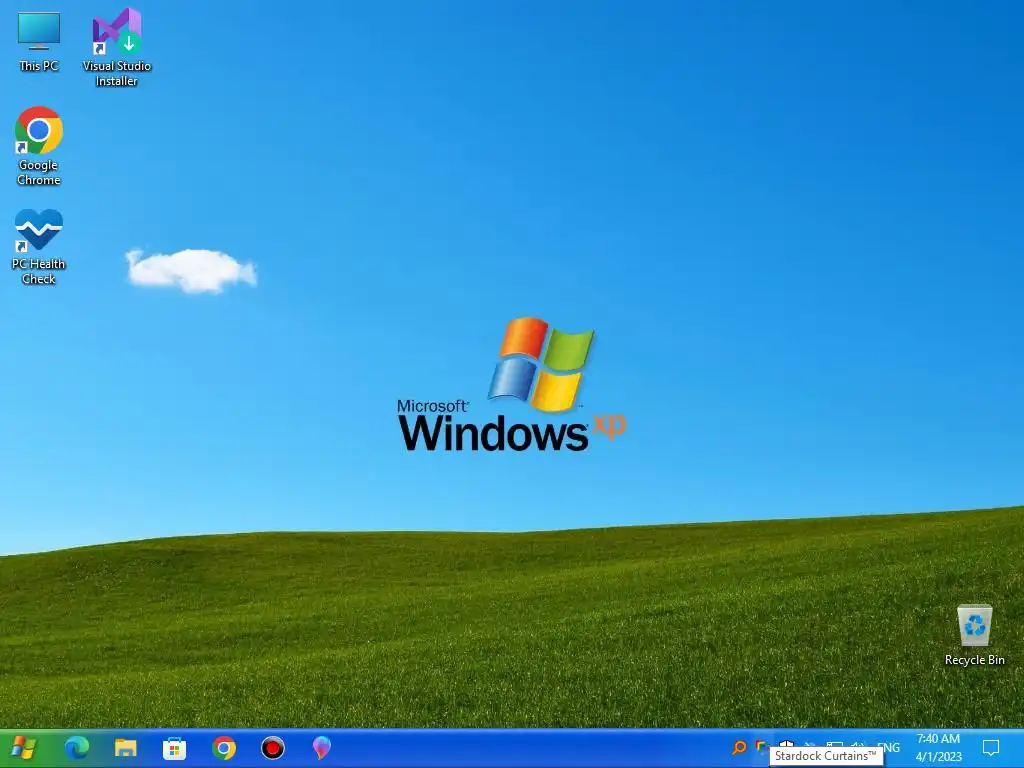The height and width of the screenshot is (768, 1024).
Task: Select the Visual Studio Installer shortcut
Action: click(x=116, y=47)
